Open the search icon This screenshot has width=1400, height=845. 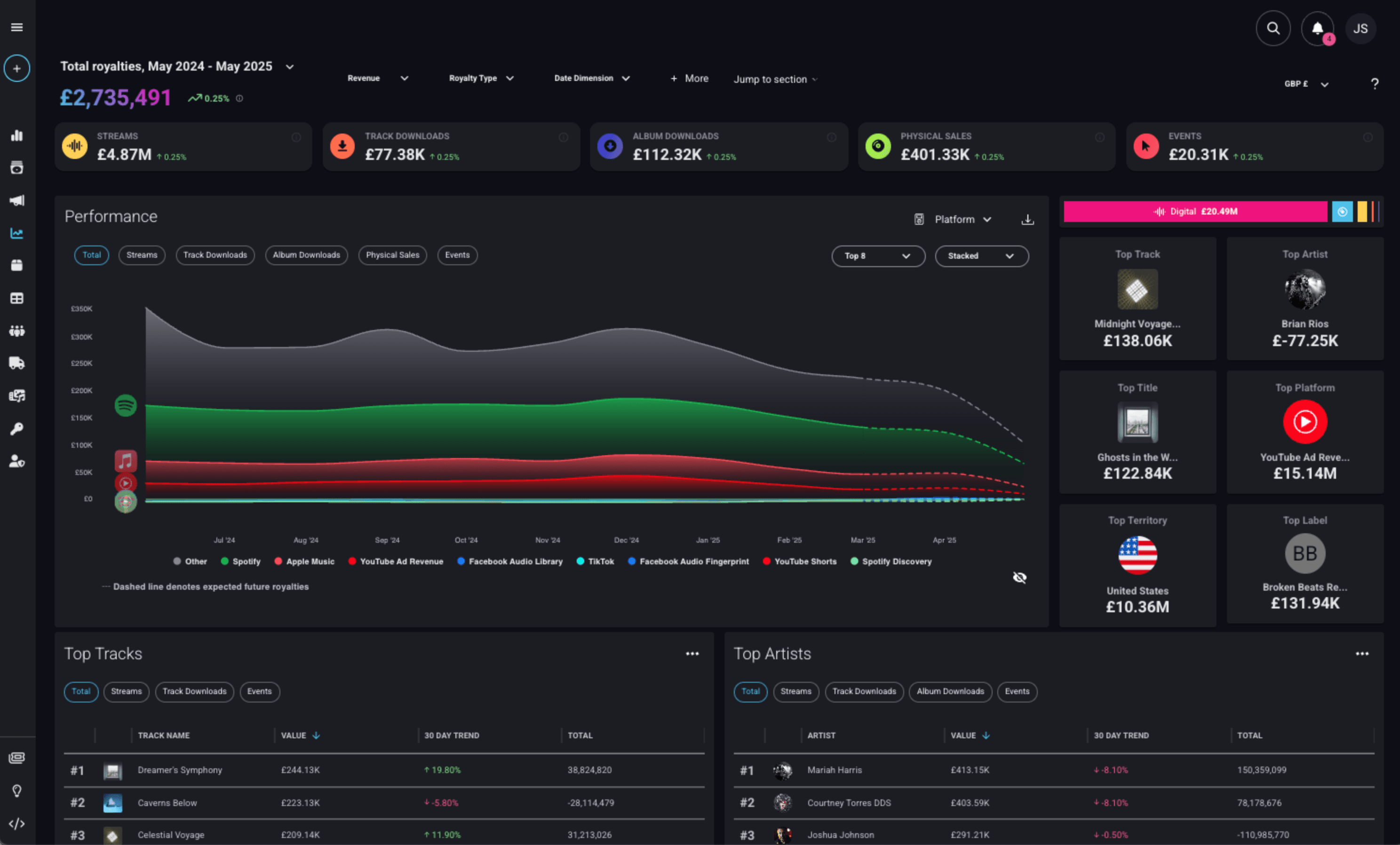click(x=1273, y=28)
